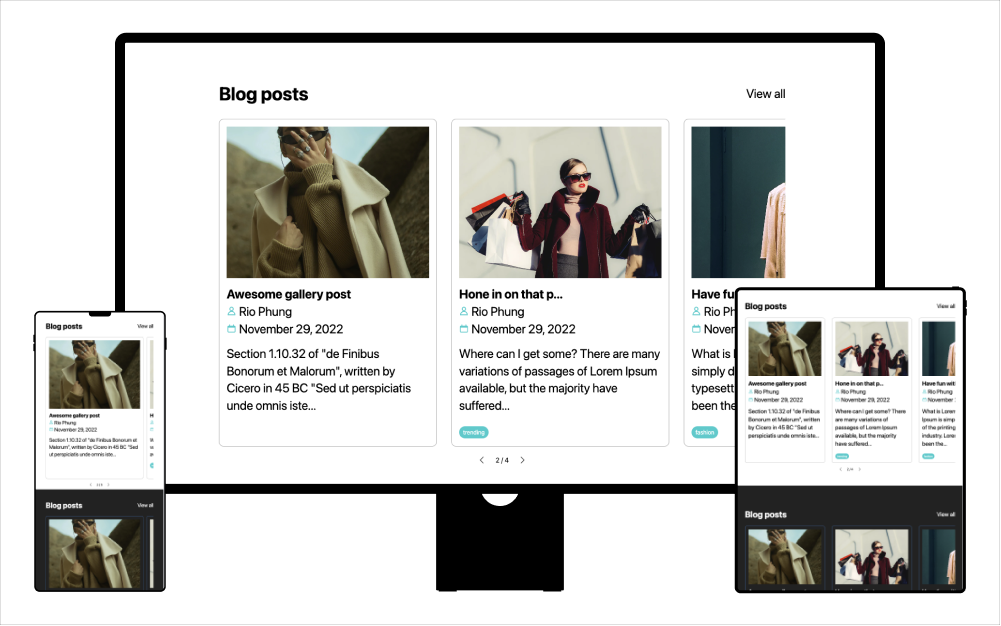This screenshot has height=626, width=1001.
Task: Click the trending tag on the tablet view
Action: coord(841,456)
